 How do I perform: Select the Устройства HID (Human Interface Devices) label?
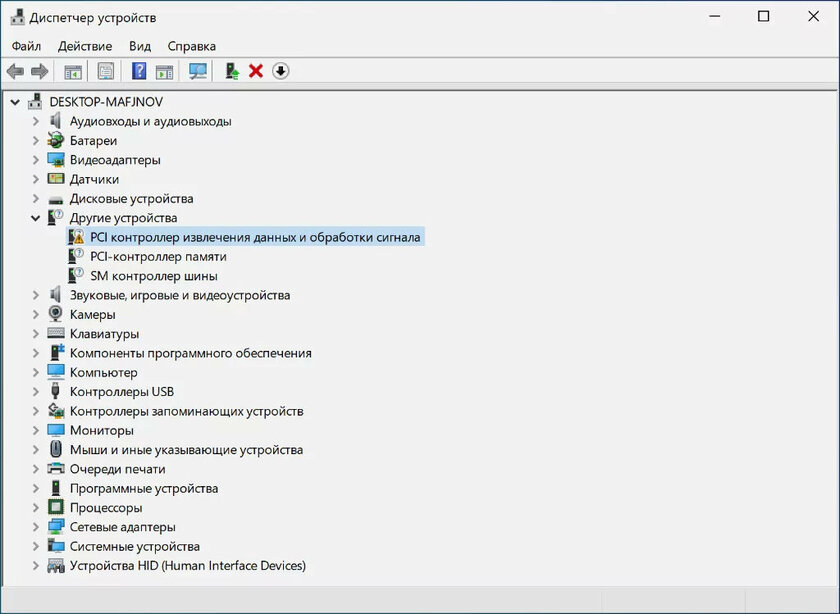coord(188,565)
